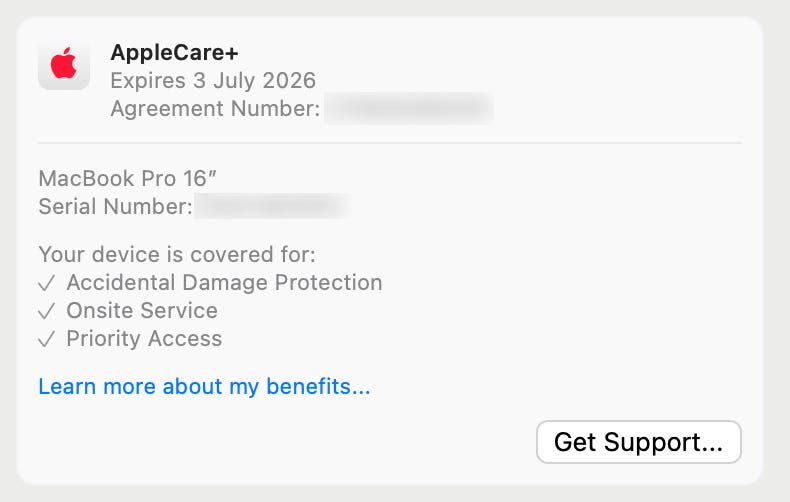
Task: Click the Serial Number label
Action: coord(115,207)
